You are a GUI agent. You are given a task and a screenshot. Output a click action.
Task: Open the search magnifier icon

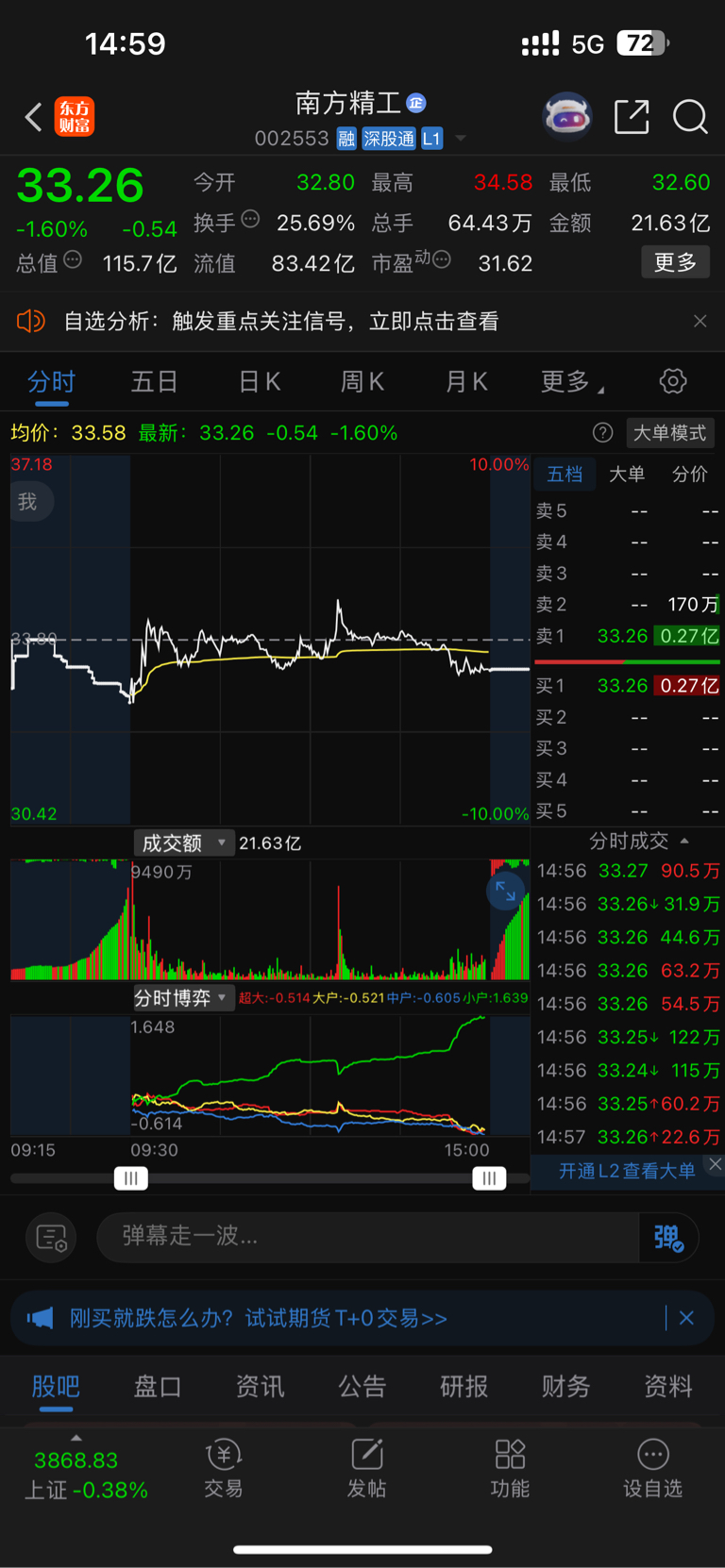point(690,117)
